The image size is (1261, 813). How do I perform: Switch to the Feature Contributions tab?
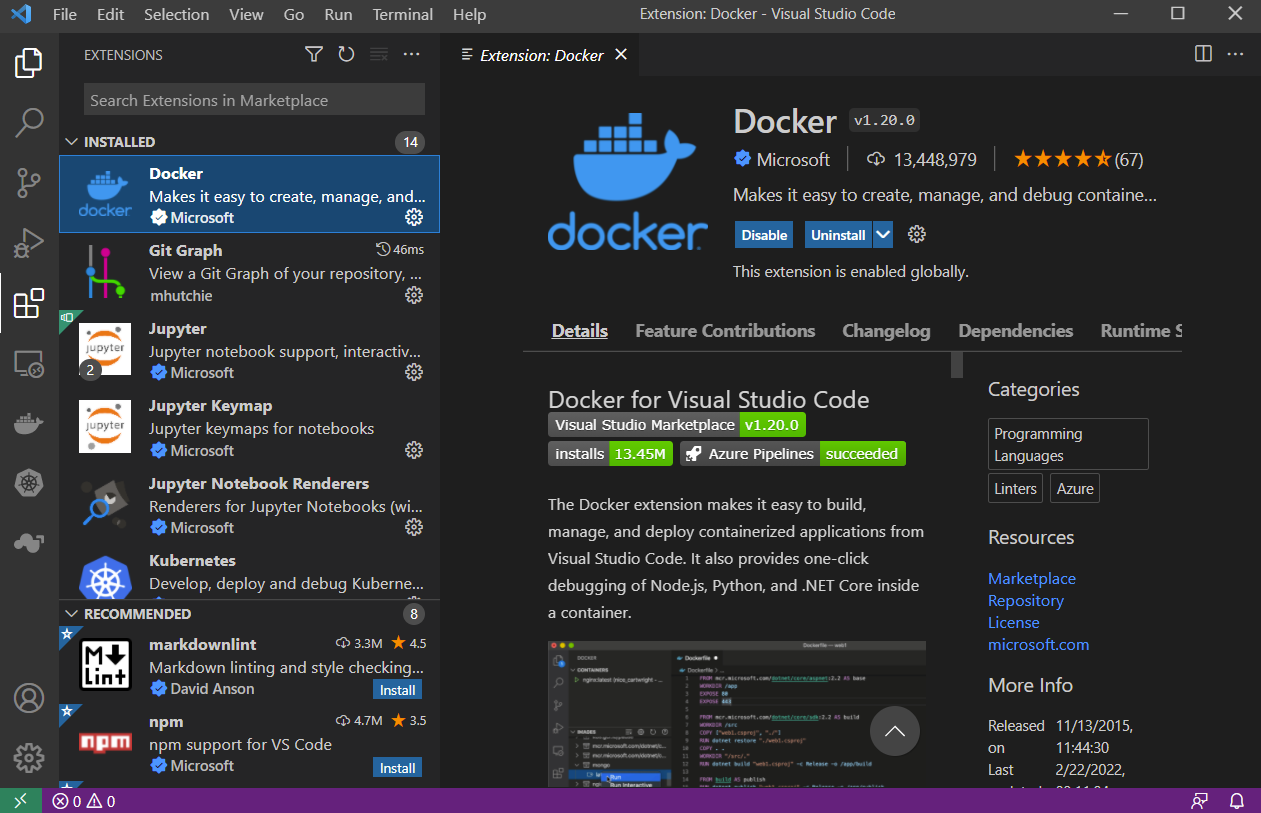point(725,330)
